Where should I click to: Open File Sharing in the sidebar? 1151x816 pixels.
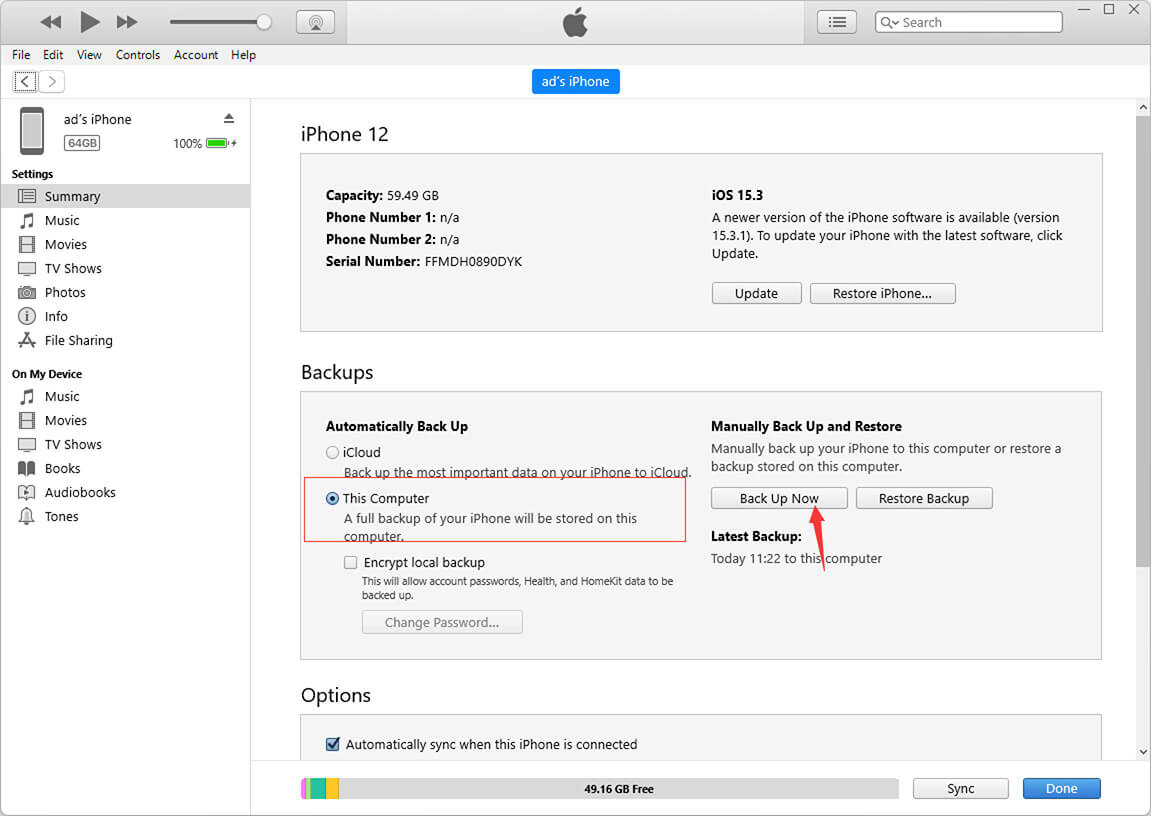click(x=78, y=340)
